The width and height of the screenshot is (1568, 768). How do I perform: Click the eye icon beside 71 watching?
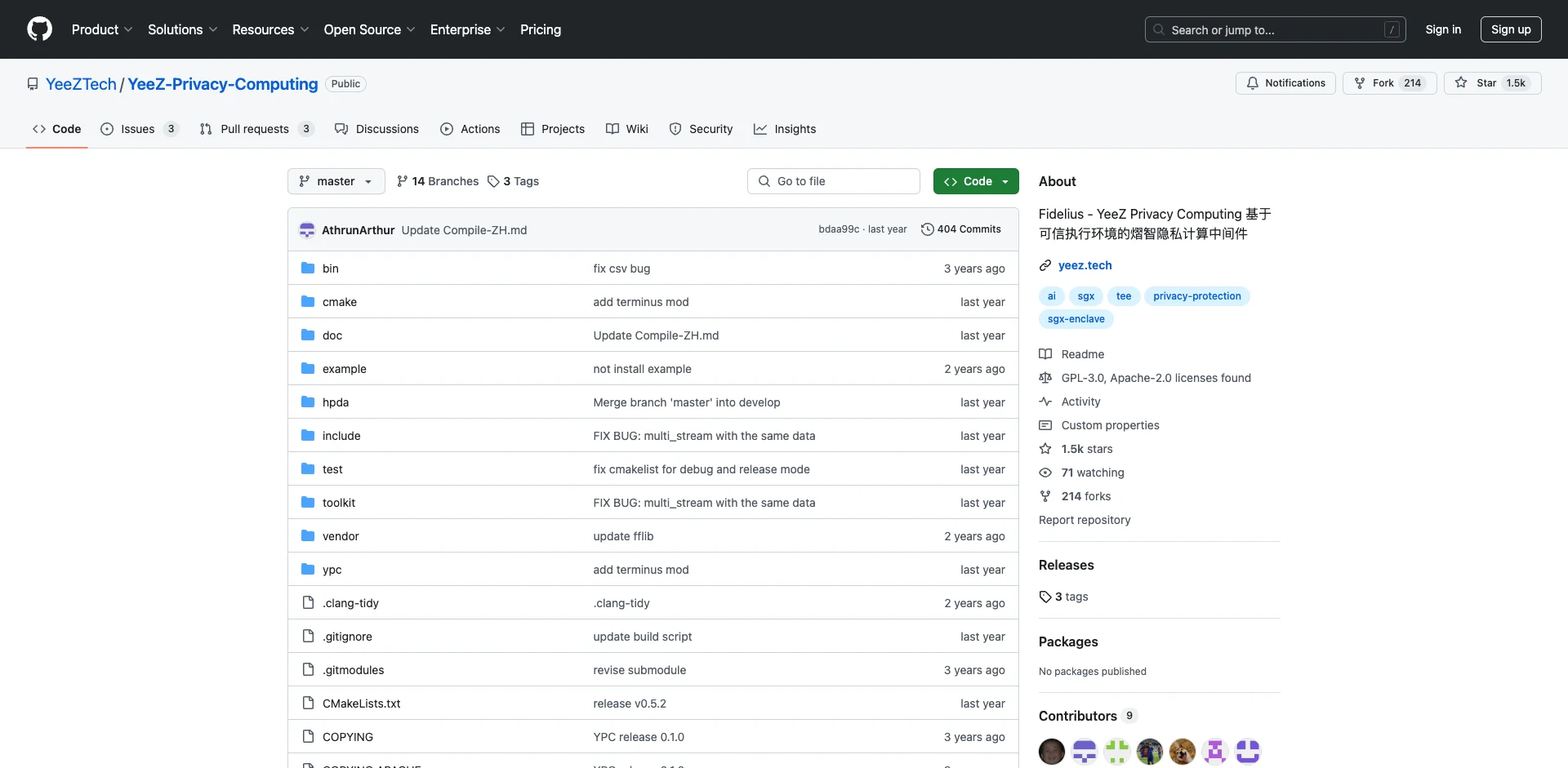pos(1045,473)
